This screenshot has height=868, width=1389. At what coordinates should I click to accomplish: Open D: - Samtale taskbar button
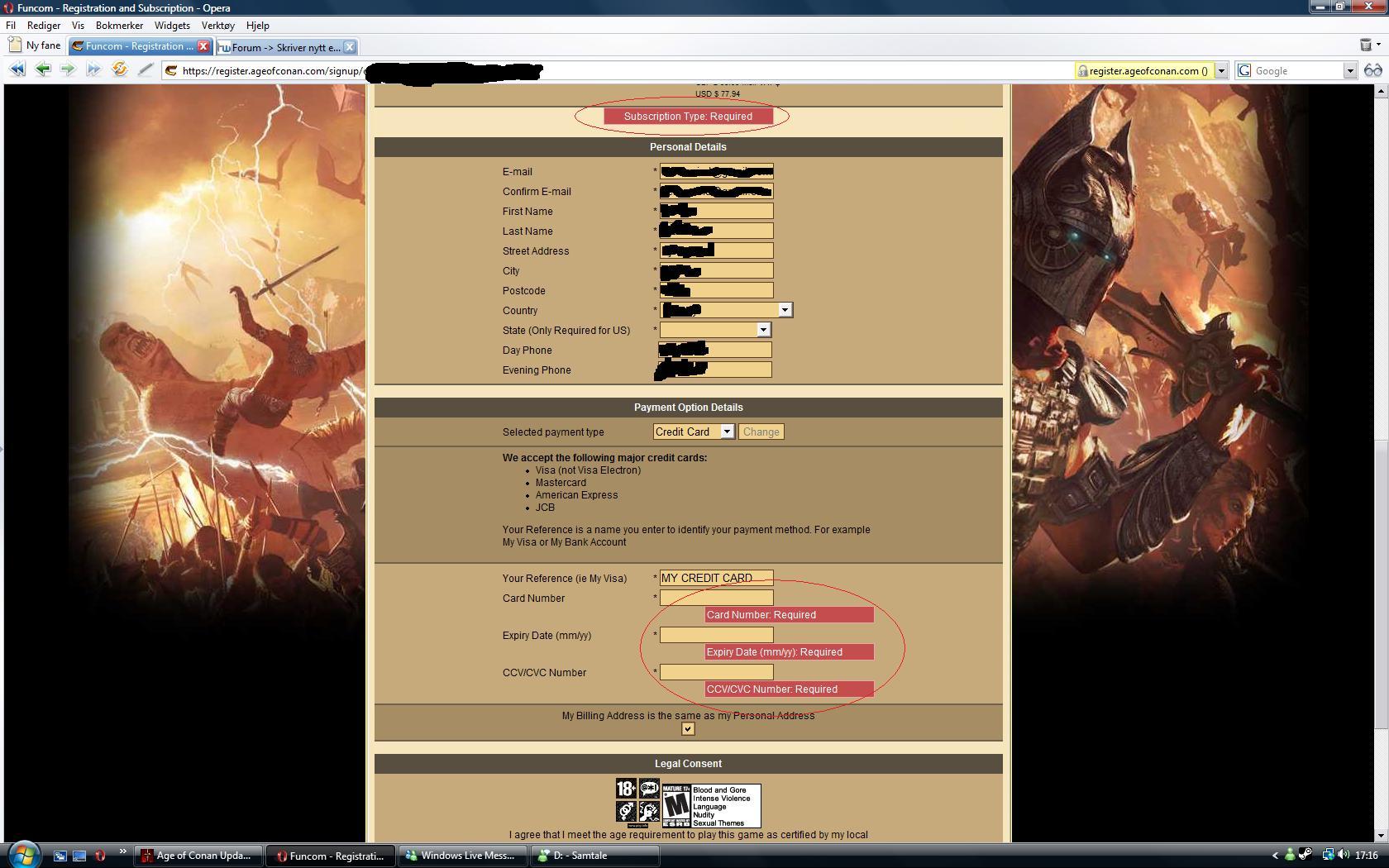[x=595, y=856]
